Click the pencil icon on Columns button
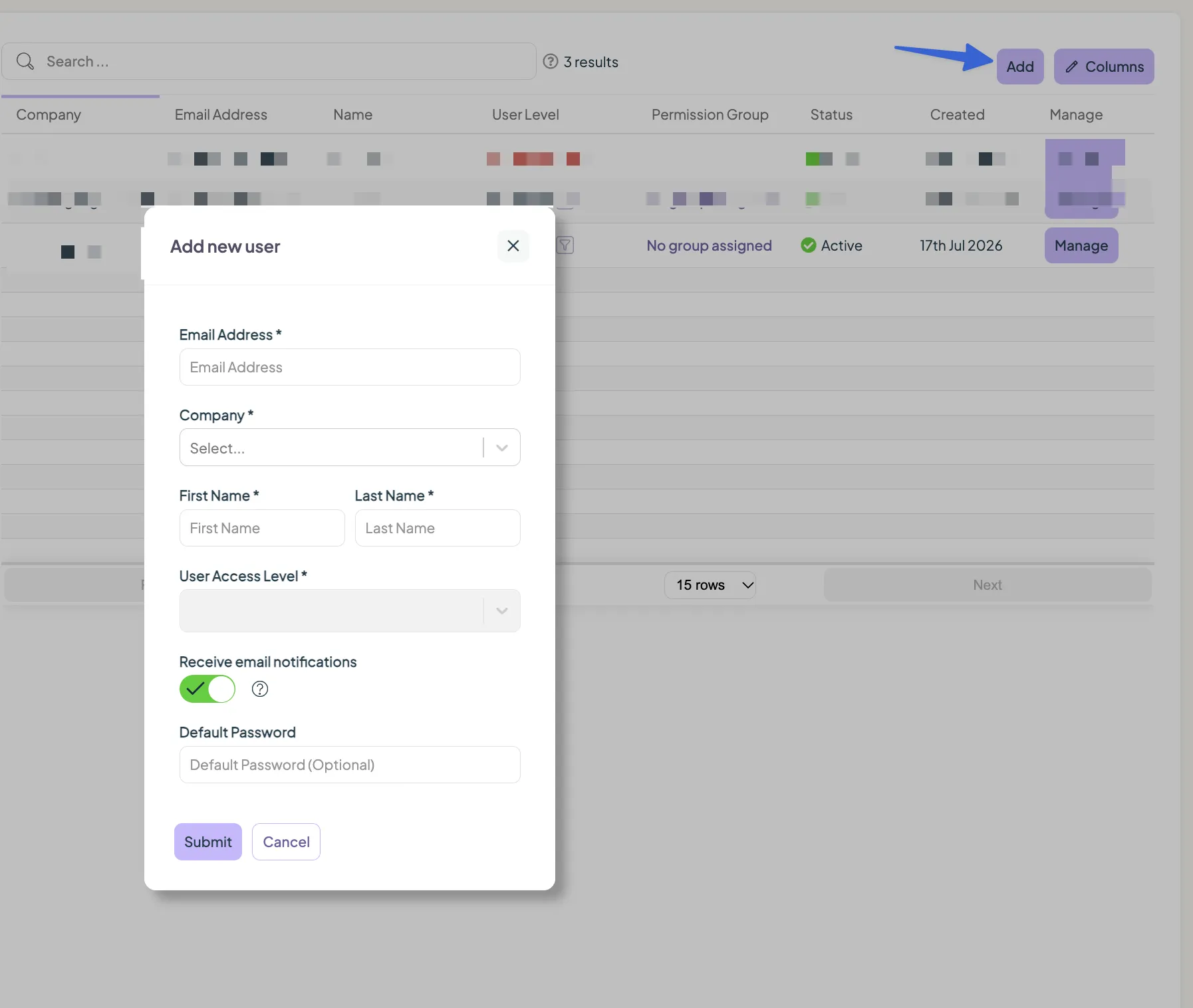Viewport: 1193px width, 1008px height. [x=1071, y=66]
